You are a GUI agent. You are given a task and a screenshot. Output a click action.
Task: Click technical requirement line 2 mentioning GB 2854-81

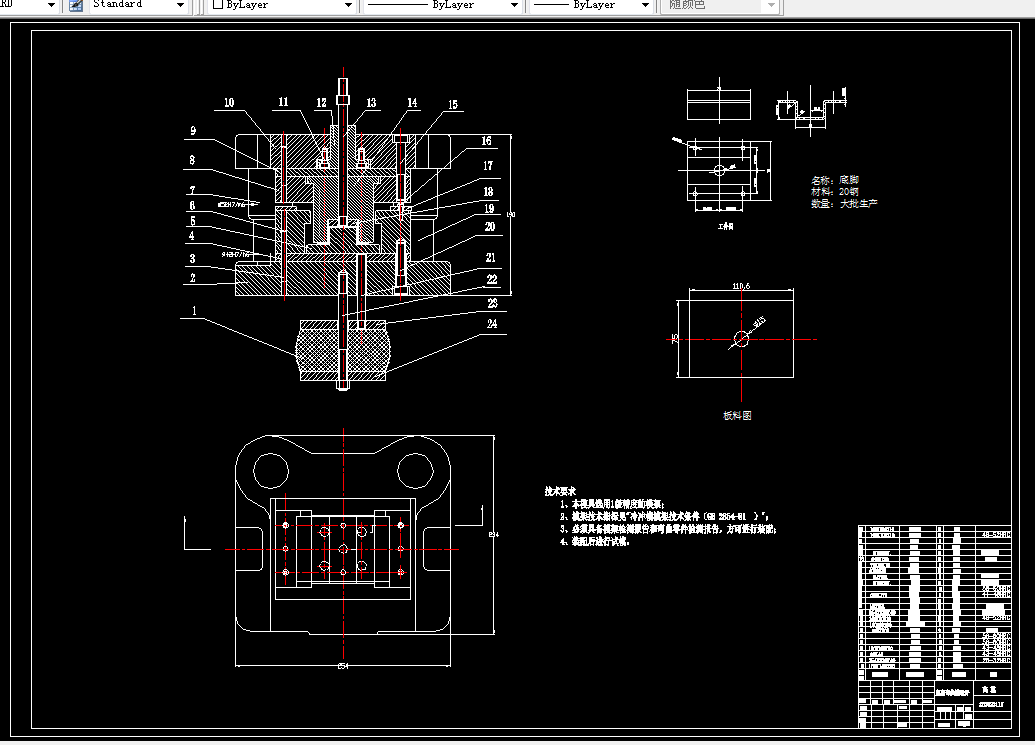[x=665, y=516]
